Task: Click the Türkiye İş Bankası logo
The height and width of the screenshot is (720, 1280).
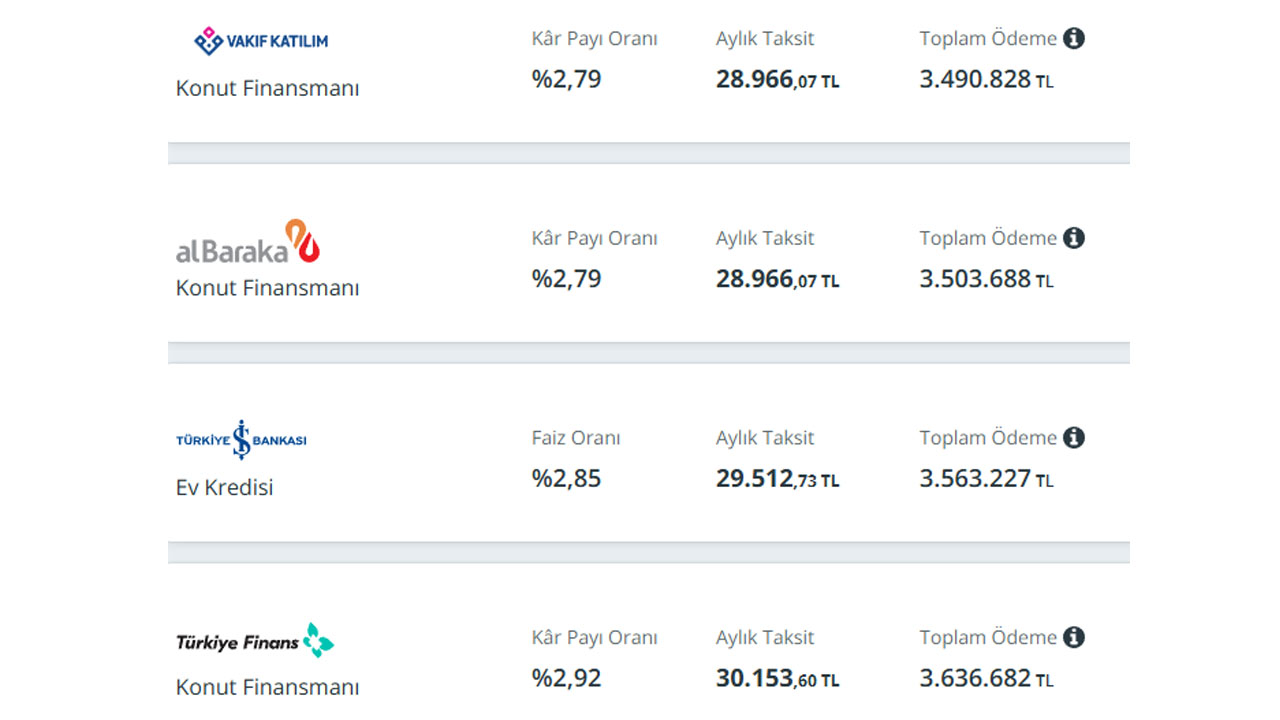Action: [x=241, y=440]
